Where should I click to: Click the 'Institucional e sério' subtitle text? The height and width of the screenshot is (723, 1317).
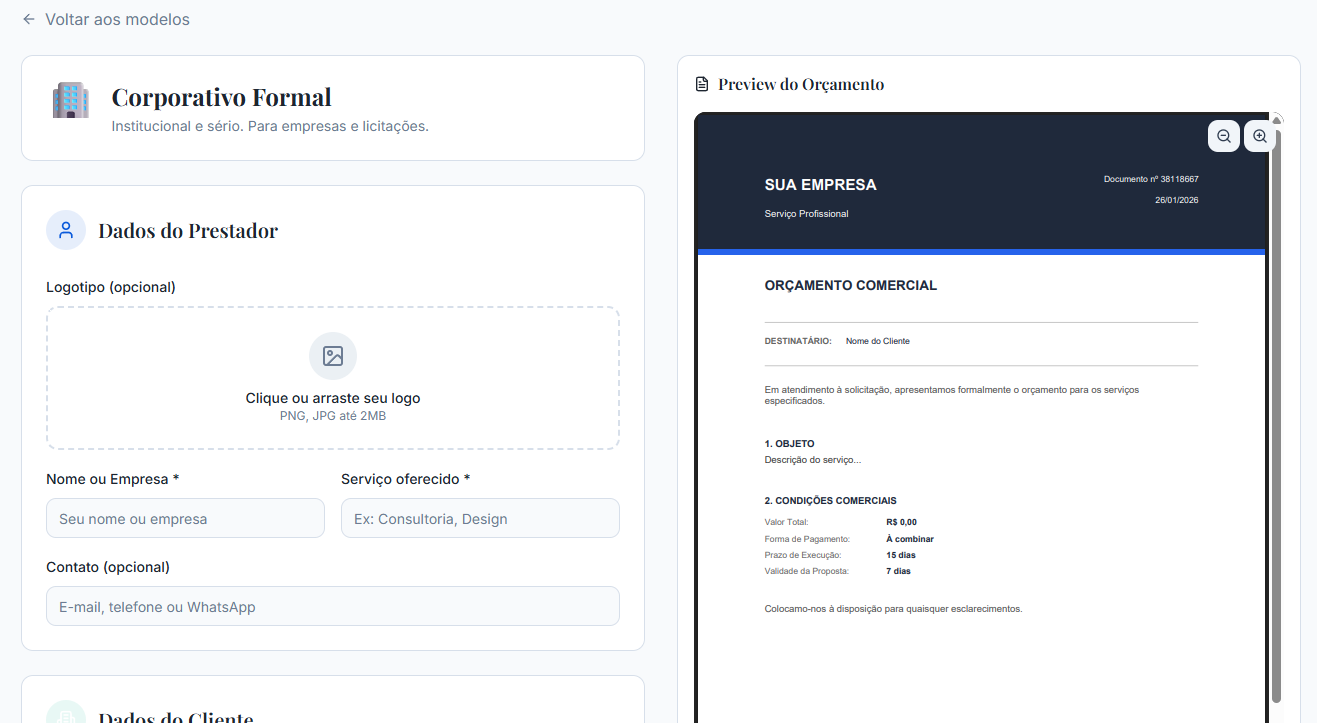270,126
